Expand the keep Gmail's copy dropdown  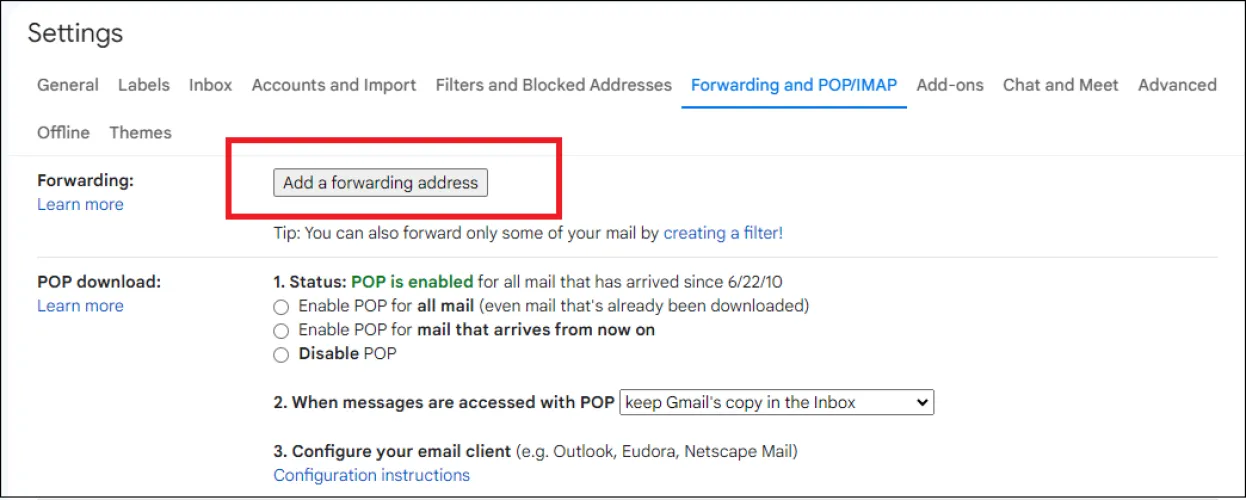pyautogui.click(x=776, y=403)
